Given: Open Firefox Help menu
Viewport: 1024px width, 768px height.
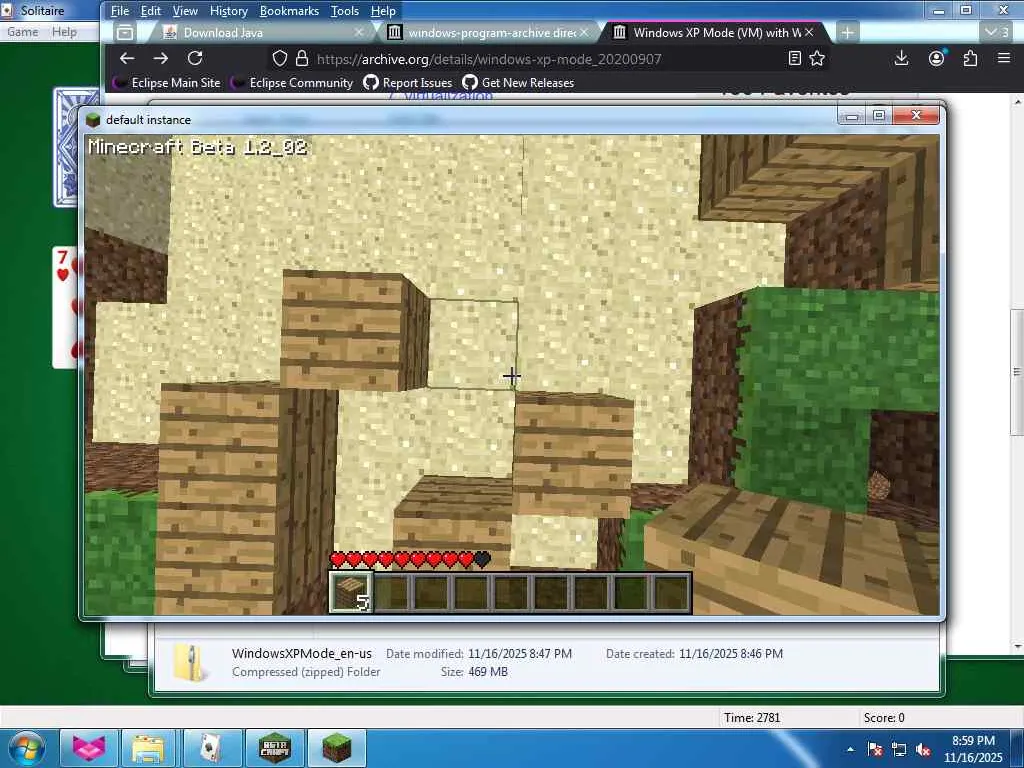Looking at the screenshot, I should pos(383,11).
